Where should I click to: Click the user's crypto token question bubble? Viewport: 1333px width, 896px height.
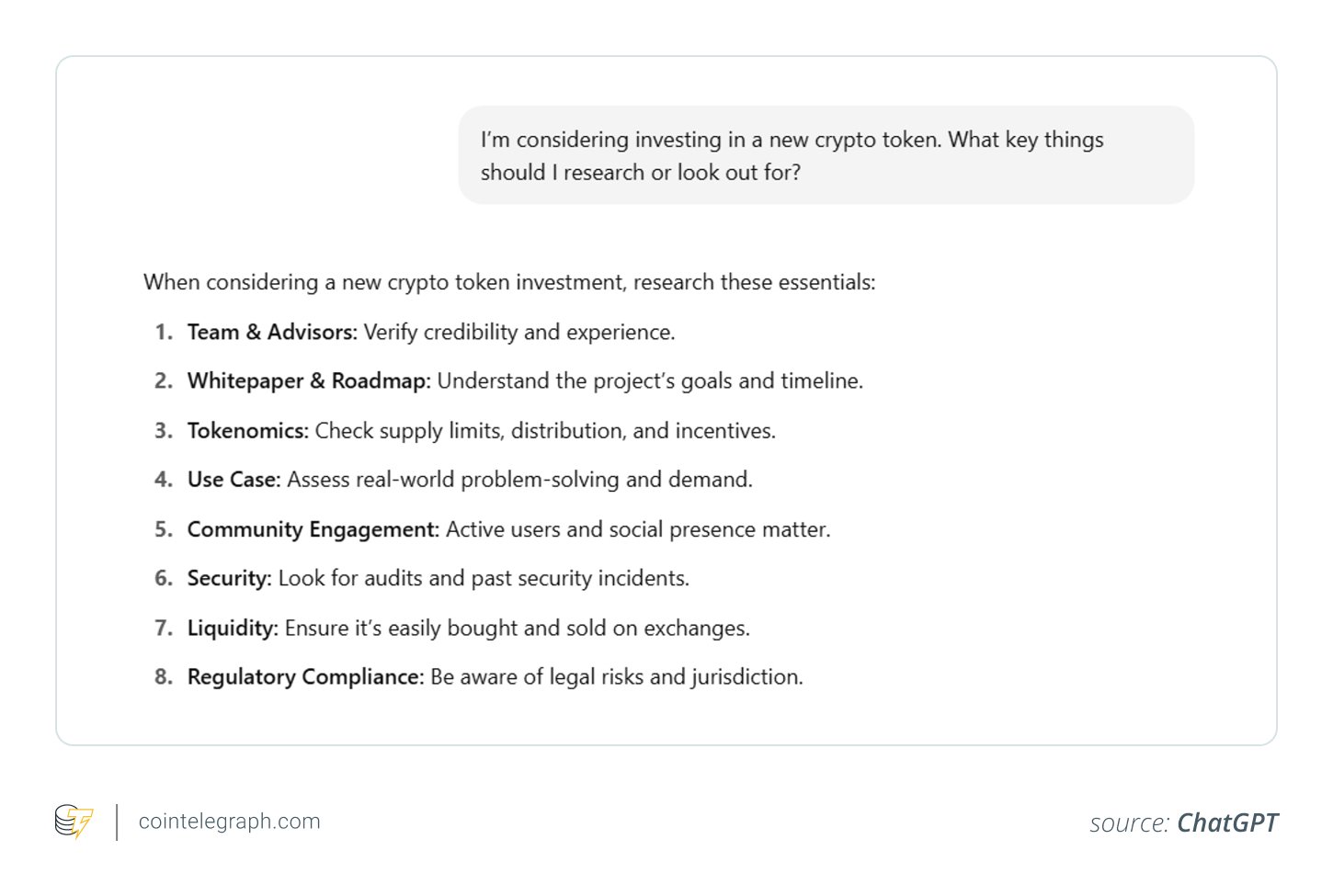(x=825, y=155)
